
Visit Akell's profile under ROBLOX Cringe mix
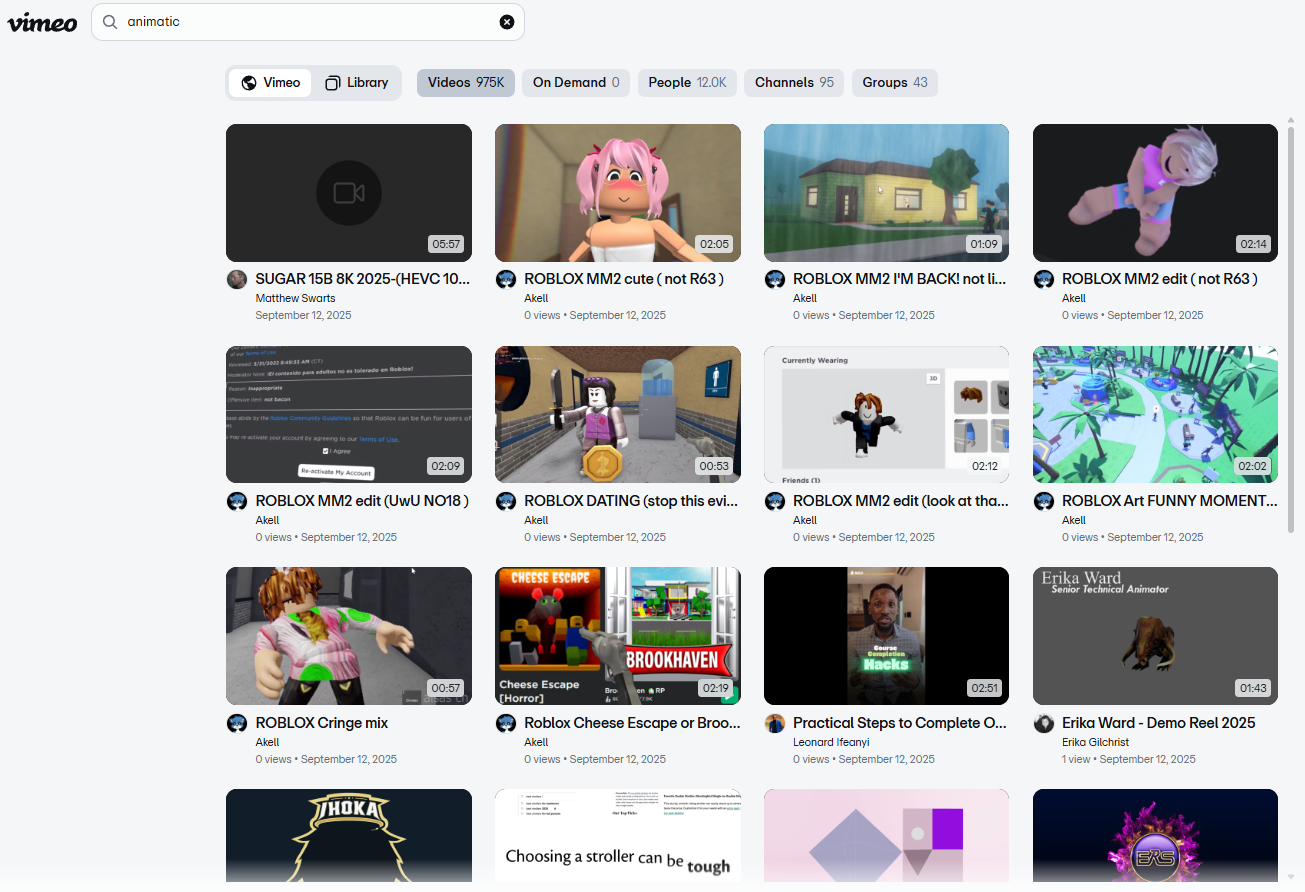click(x=267, y=742)
